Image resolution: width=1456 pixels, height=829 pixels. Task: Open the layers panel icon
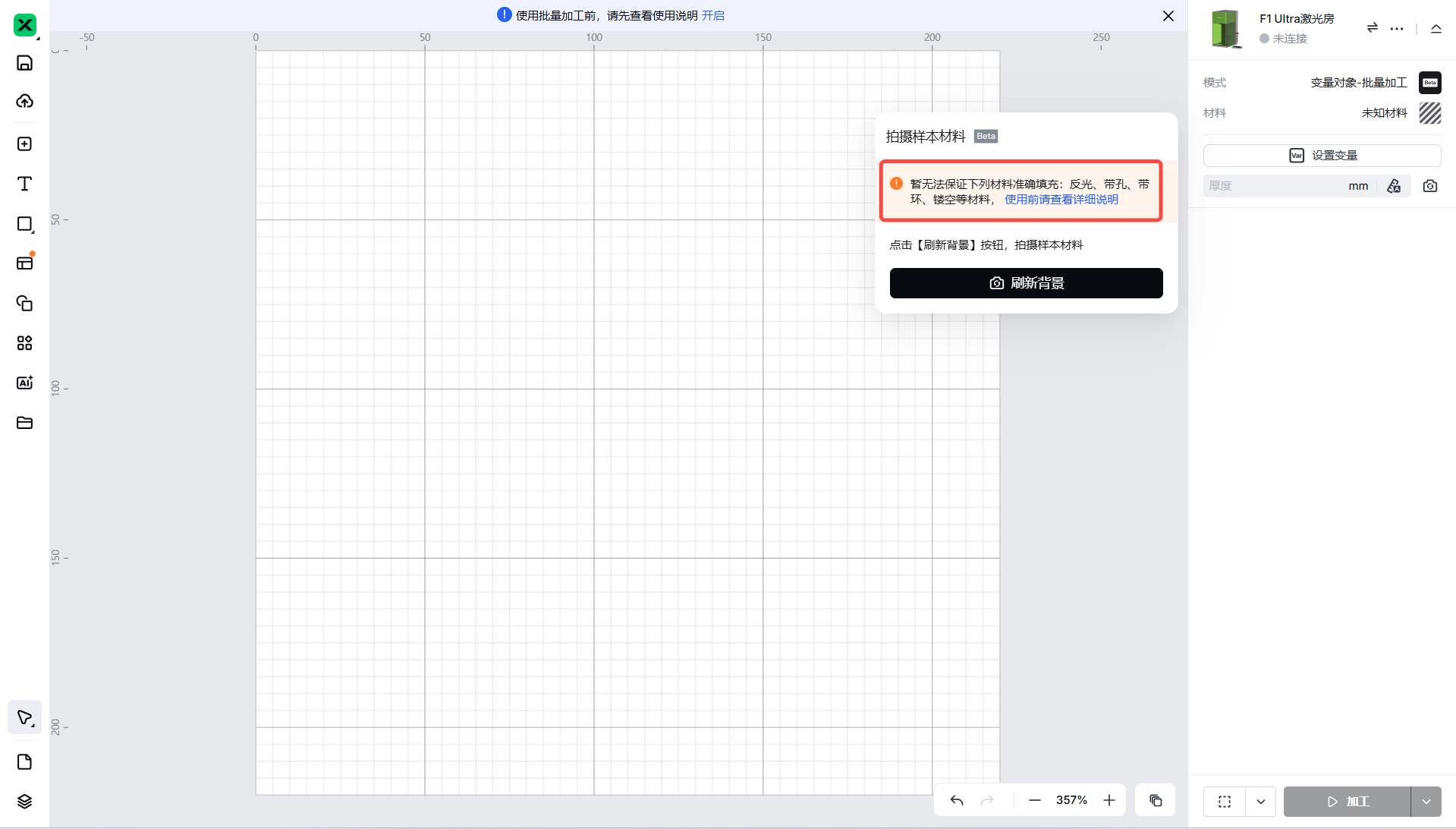[24, 802]
